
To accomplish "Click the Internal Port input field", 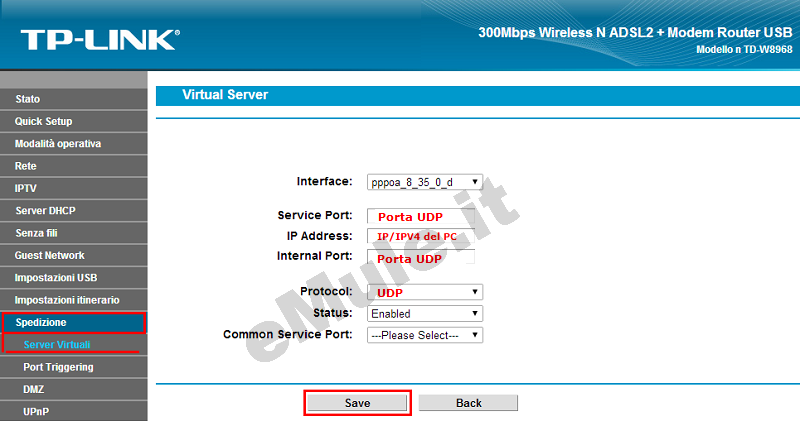I will [421, 257].
